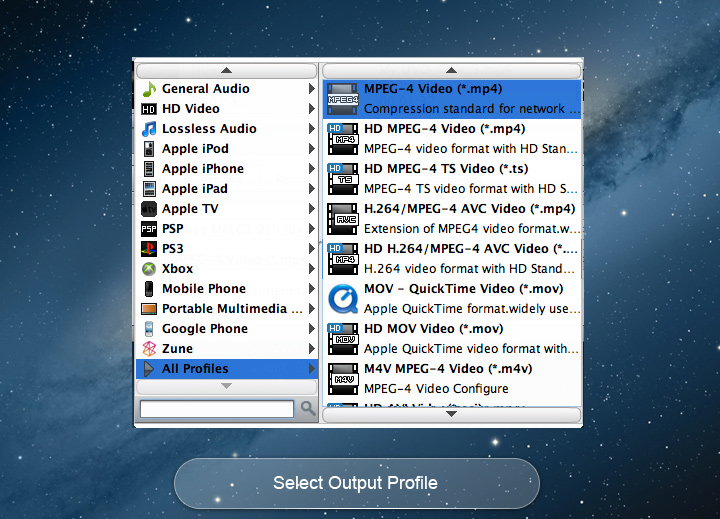This screenshot has width=720, height=519.
Task: Expand Xbox submenu arrow
Action: point(312,269)
